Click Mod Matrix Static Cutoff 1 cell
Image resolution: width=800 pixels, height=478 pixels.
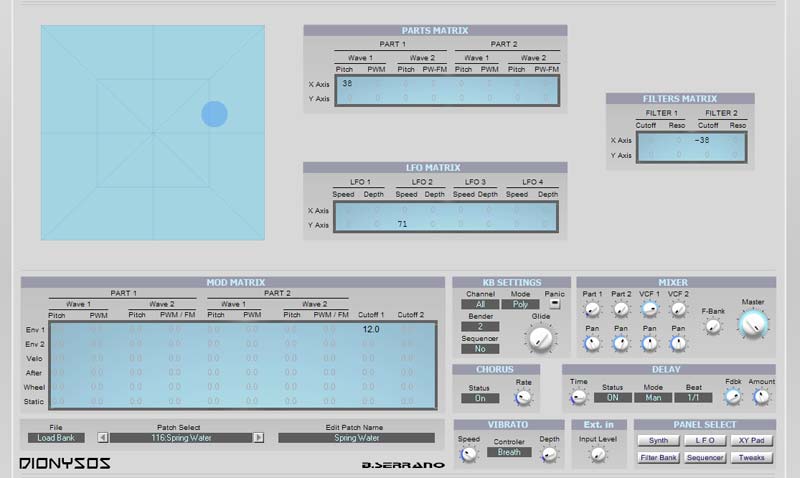[x=368, y=401]
